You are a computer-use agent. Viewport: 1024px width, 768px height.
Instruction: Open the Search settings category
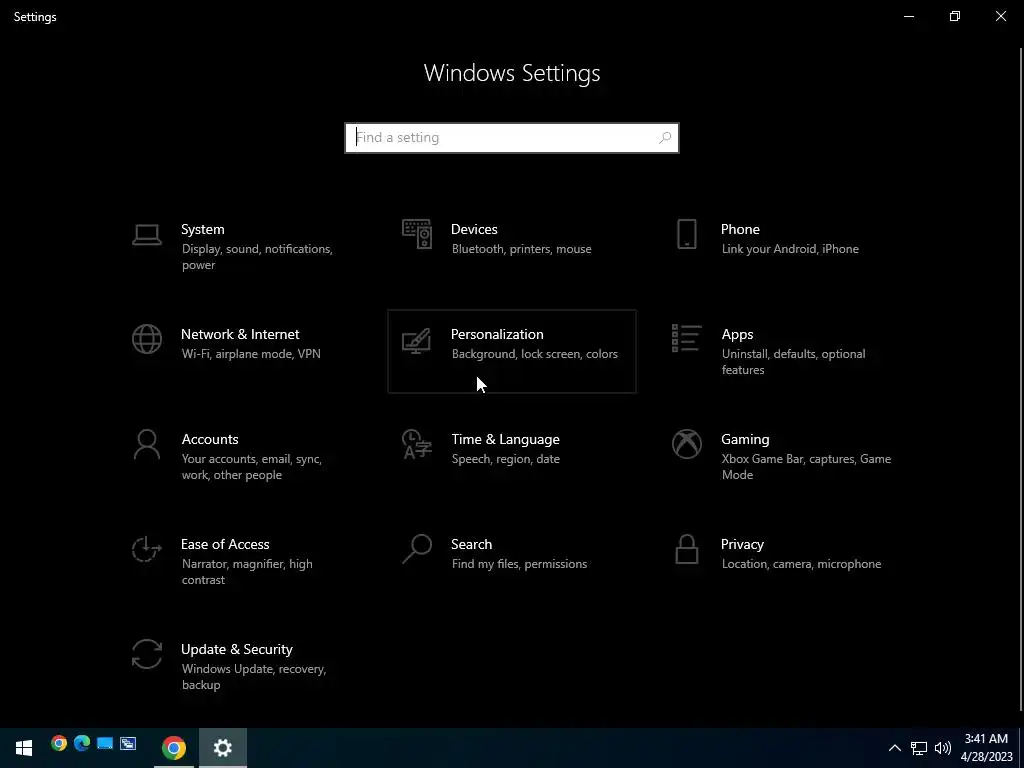pyautogui.click(x=511, y=562)
